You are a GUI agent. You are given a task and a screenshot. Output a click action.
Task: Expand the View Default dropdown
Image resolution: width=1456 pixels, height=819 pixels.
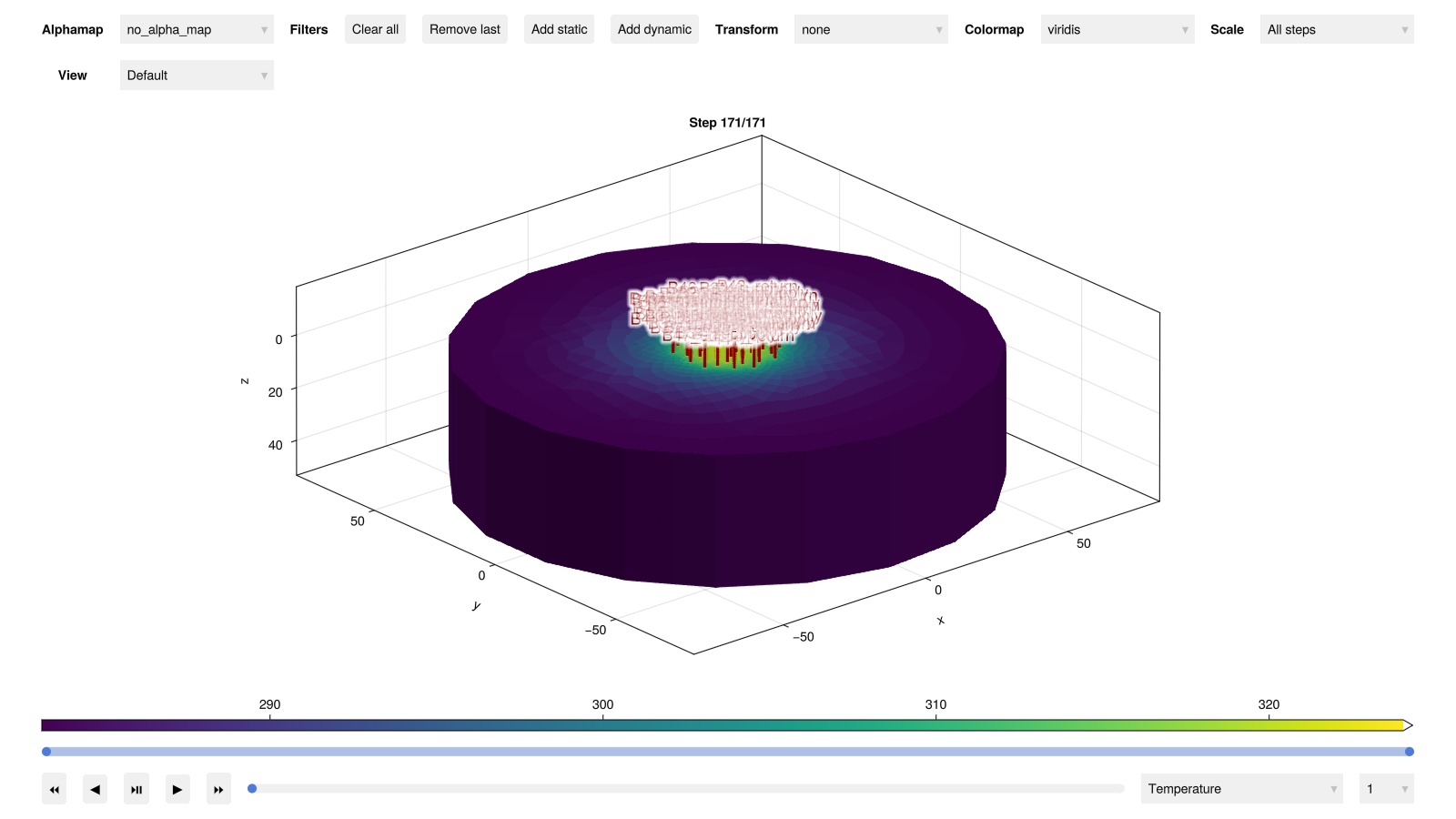[x=197, y=76]
